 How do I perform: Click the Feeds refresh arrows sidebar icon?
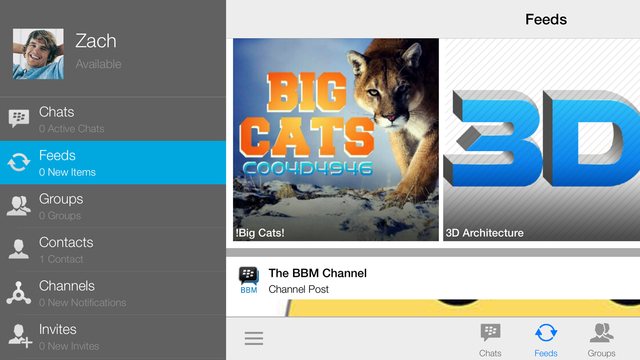(x=19, y=162)
